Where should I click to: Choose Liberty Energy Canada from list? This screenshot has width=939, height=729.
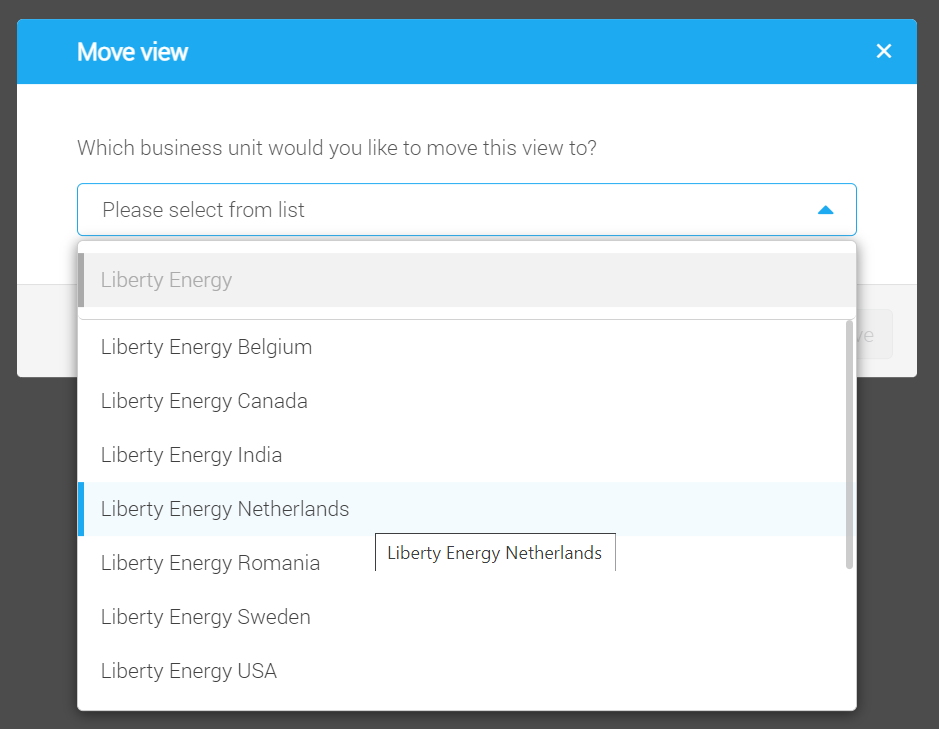click(x=462, y=401)
